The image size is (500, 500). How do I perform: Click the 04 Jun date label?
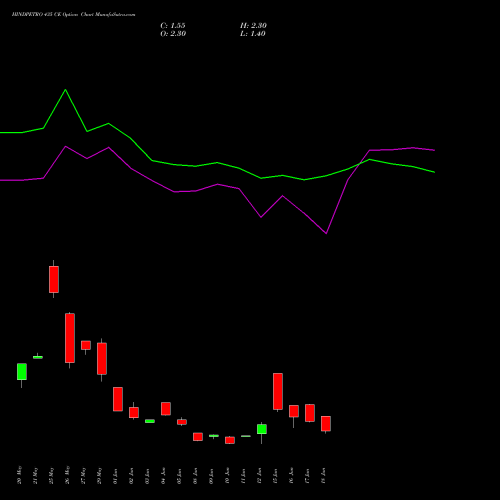[163, 476]
